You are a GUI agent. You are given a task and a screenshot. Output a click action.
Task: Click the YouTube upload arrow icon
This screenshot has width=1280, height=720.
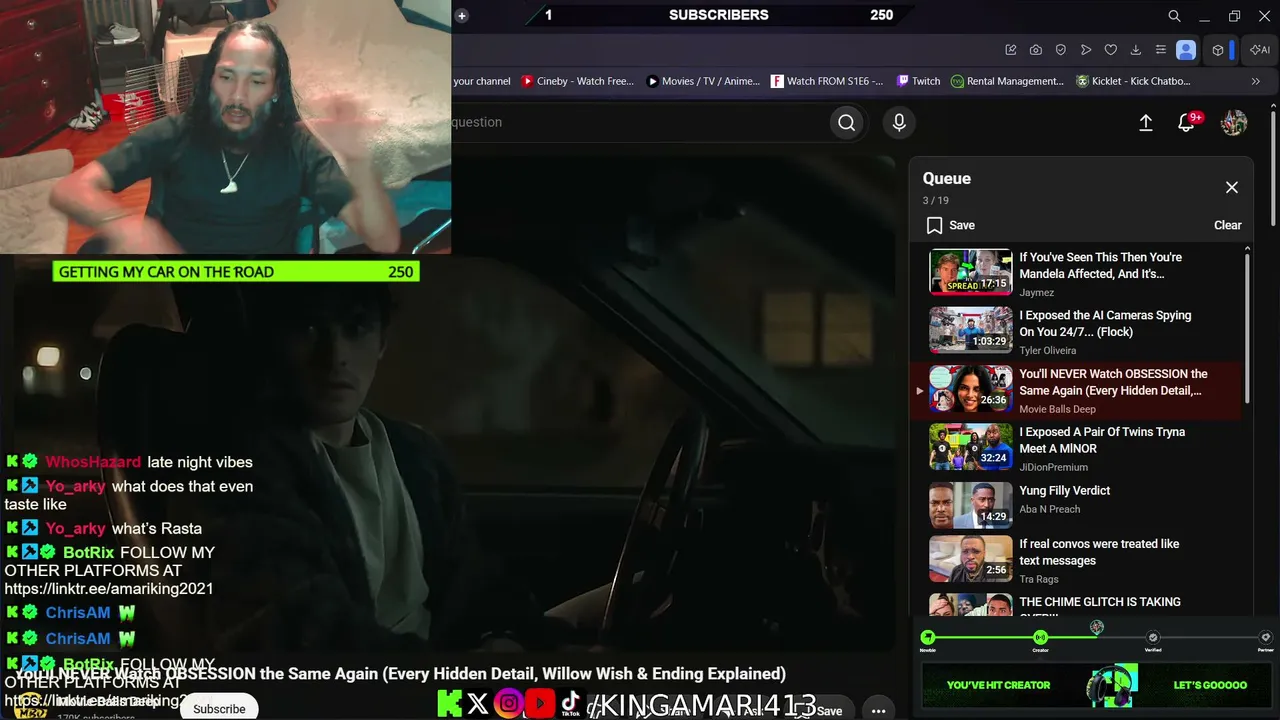click(x=1146, y=122)
